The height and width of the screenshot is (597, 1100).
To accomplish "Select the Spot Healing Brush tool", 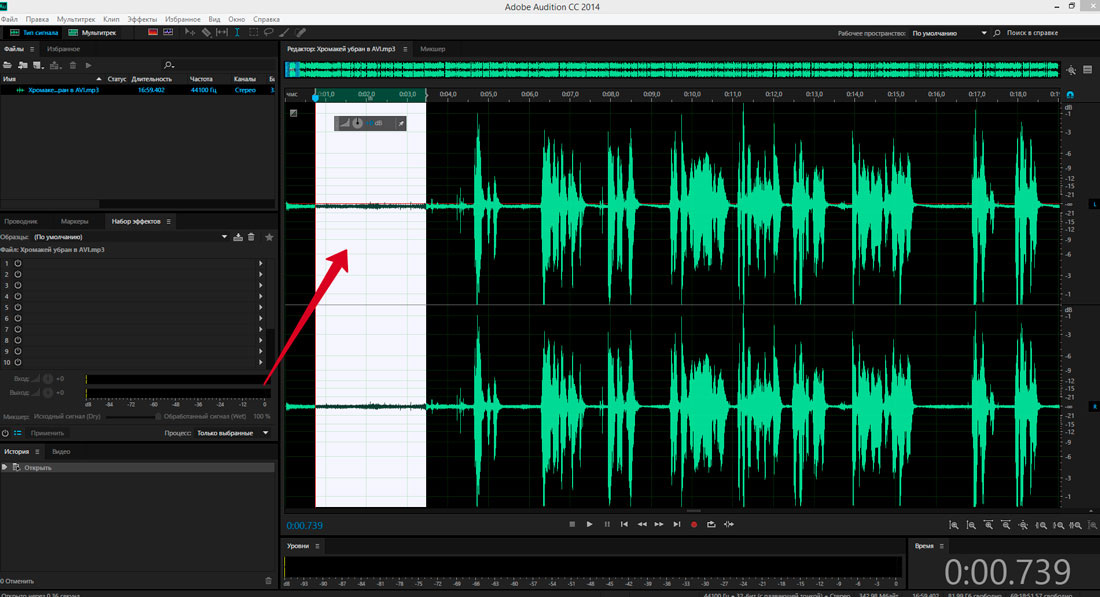I will pos(300,32).
